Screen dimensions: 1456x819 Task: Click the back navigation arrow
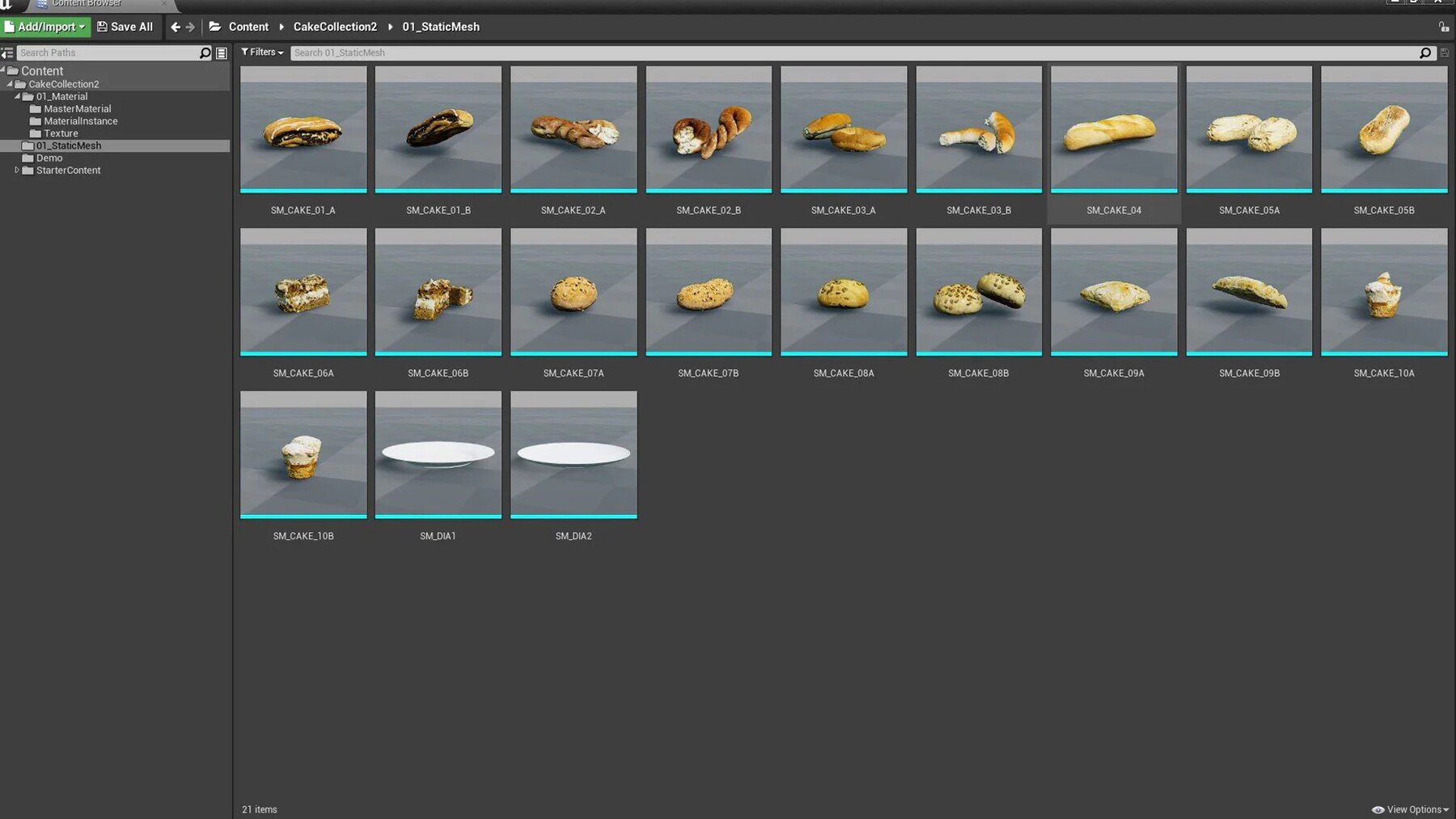(175, 27)
